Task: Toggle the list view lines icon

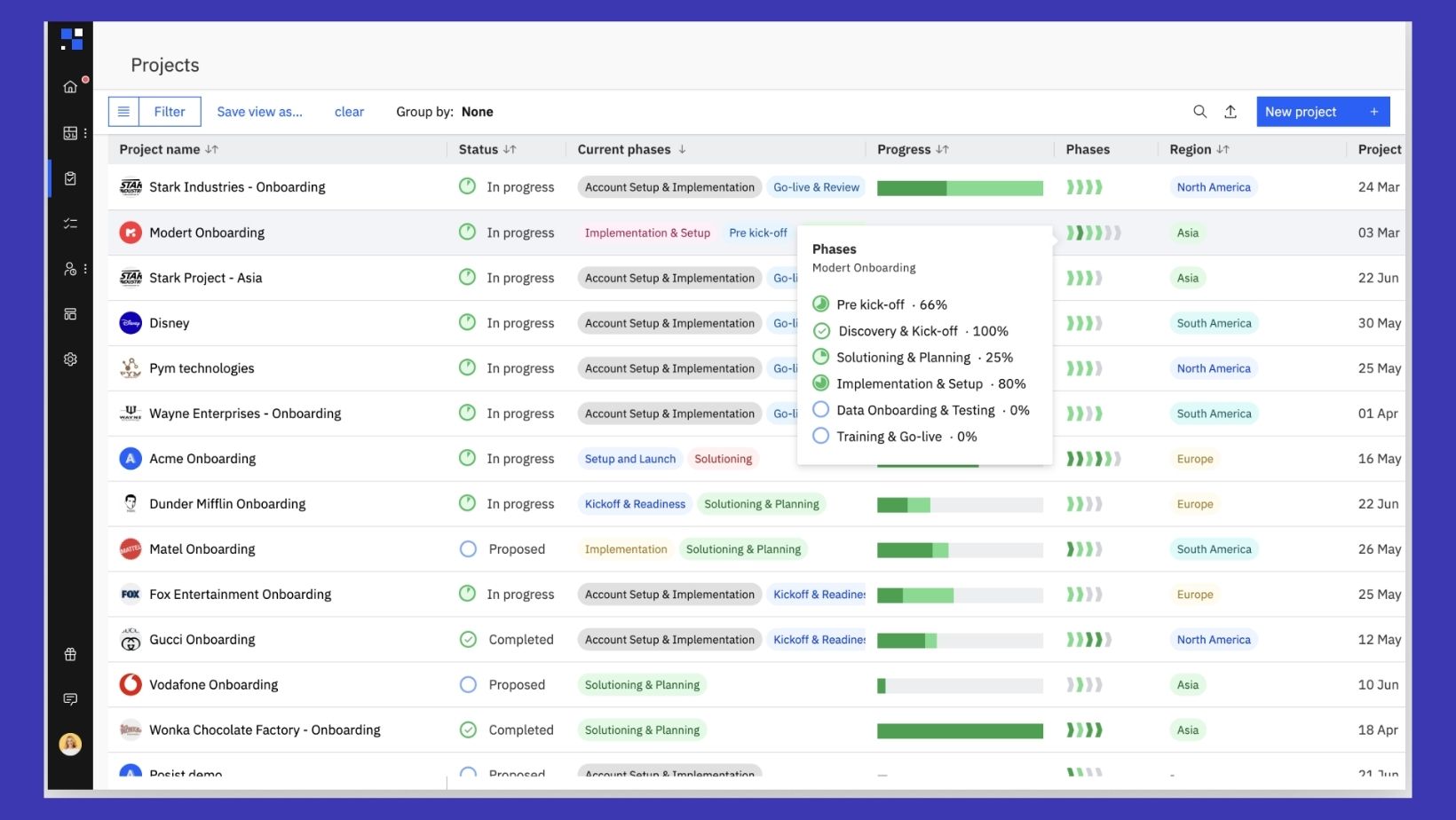Action: click(x=123, y=112)
